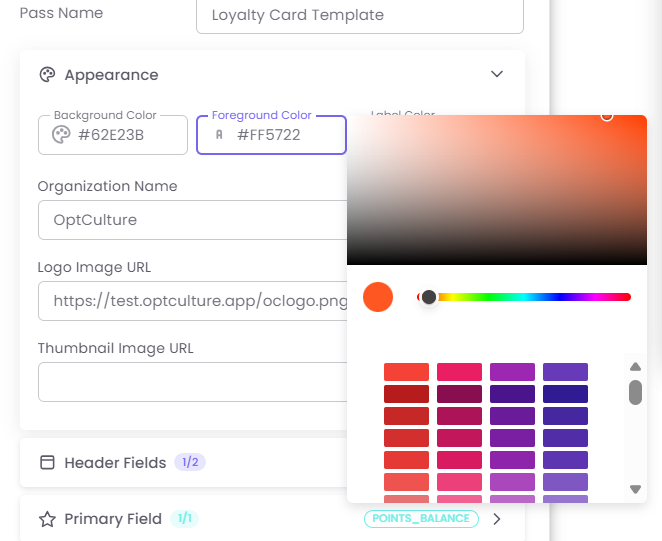This screenshot has width=662, height=541.
Task: Click the POINTS_BALANCE tag
Action: [x=421, y=519]
